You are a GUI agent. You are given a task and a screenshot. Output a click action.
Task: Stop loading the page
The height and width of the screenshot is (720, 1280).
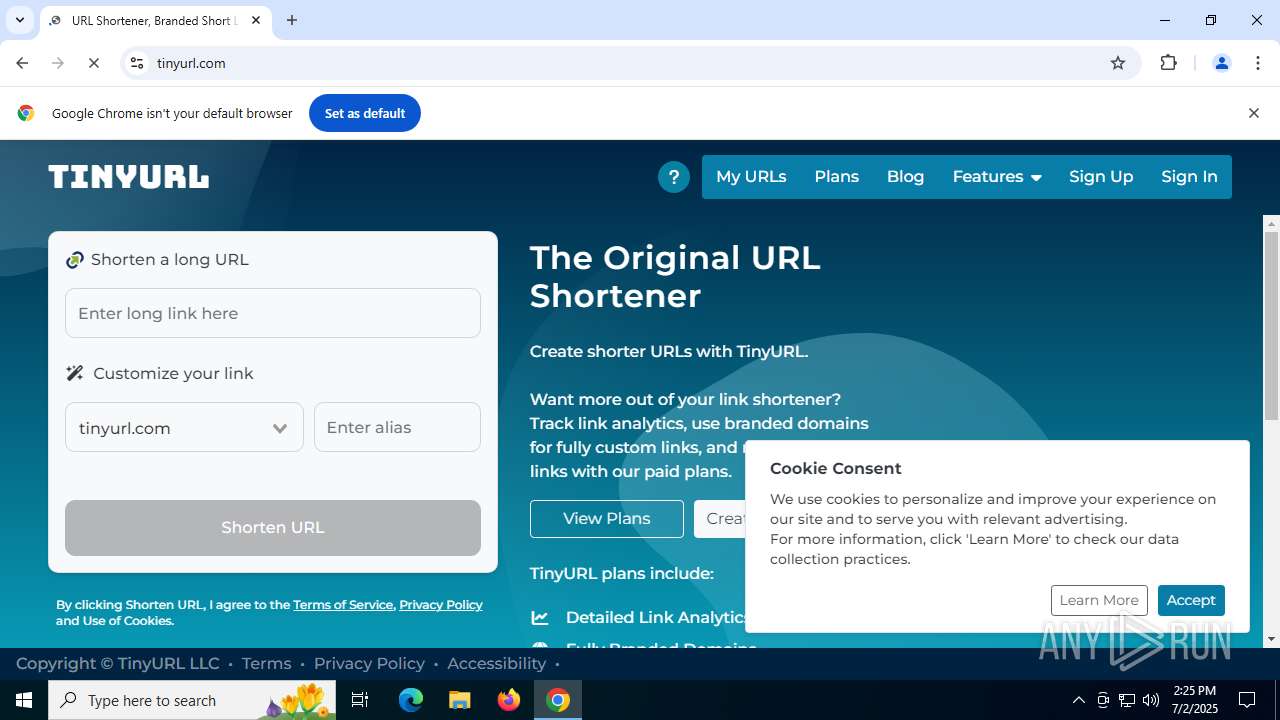click(93, 63)
